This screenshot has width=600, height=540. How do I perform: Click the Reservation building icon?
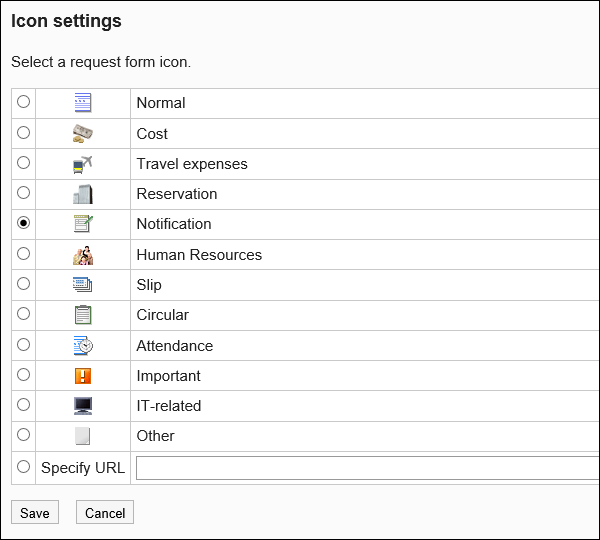pyautogui.click(x=83, y=194)
